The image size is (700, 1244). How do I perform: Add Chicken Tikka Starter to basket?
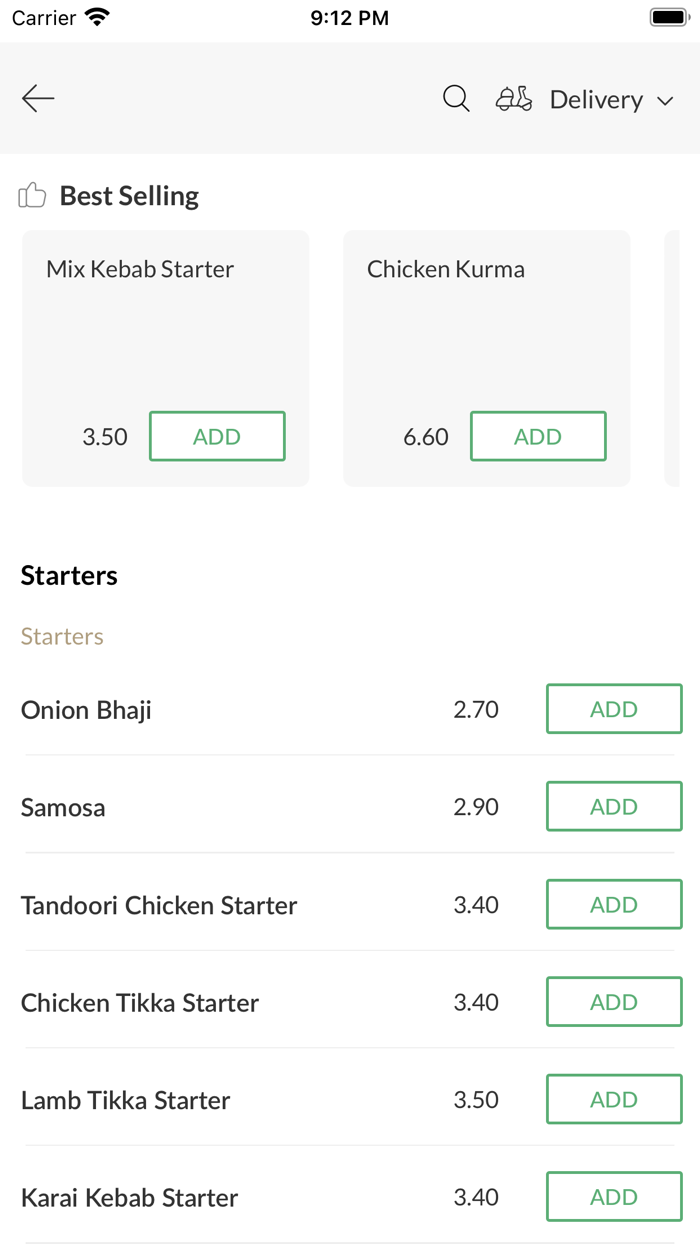click(614, 1002)
